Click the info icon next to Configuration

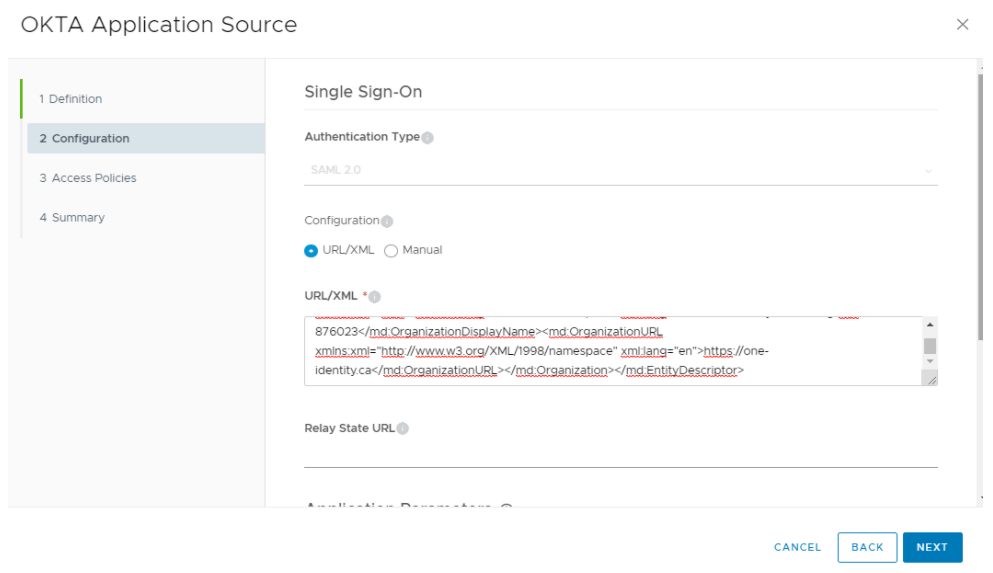pos(387,221)
